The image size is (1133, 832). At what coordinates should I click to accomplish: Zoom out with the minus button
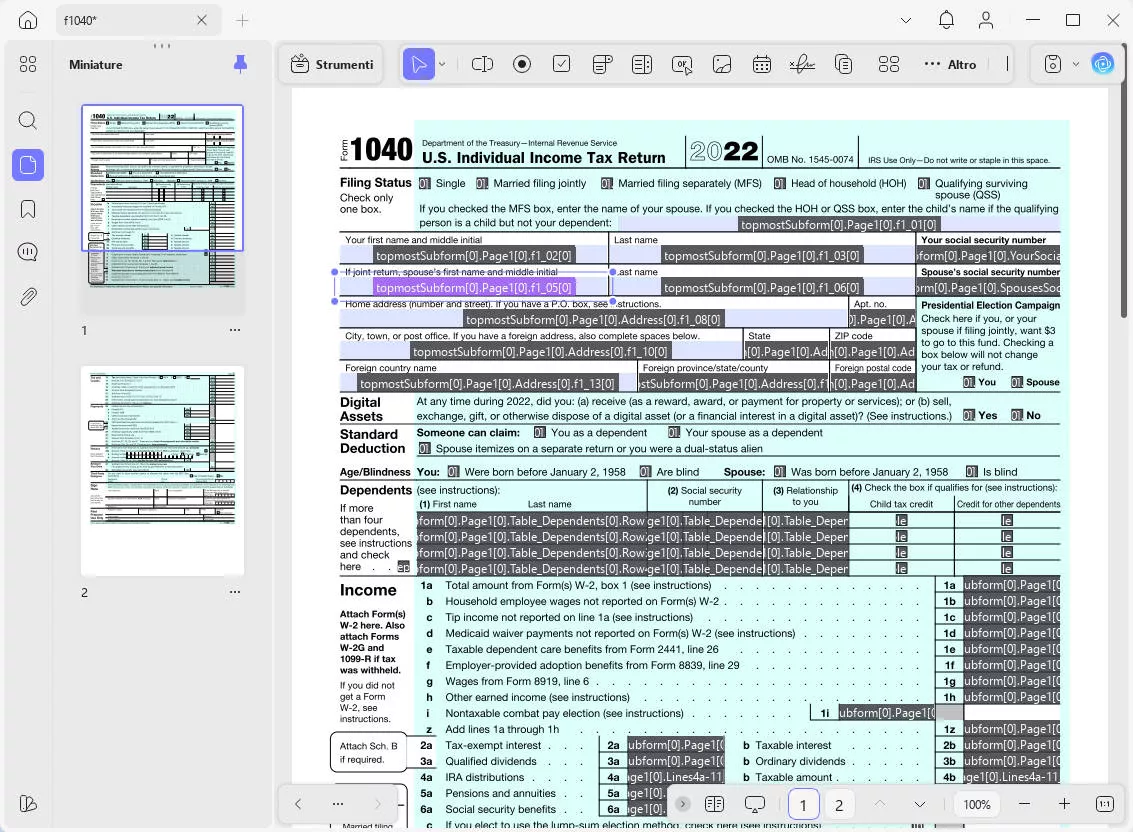1024,804
